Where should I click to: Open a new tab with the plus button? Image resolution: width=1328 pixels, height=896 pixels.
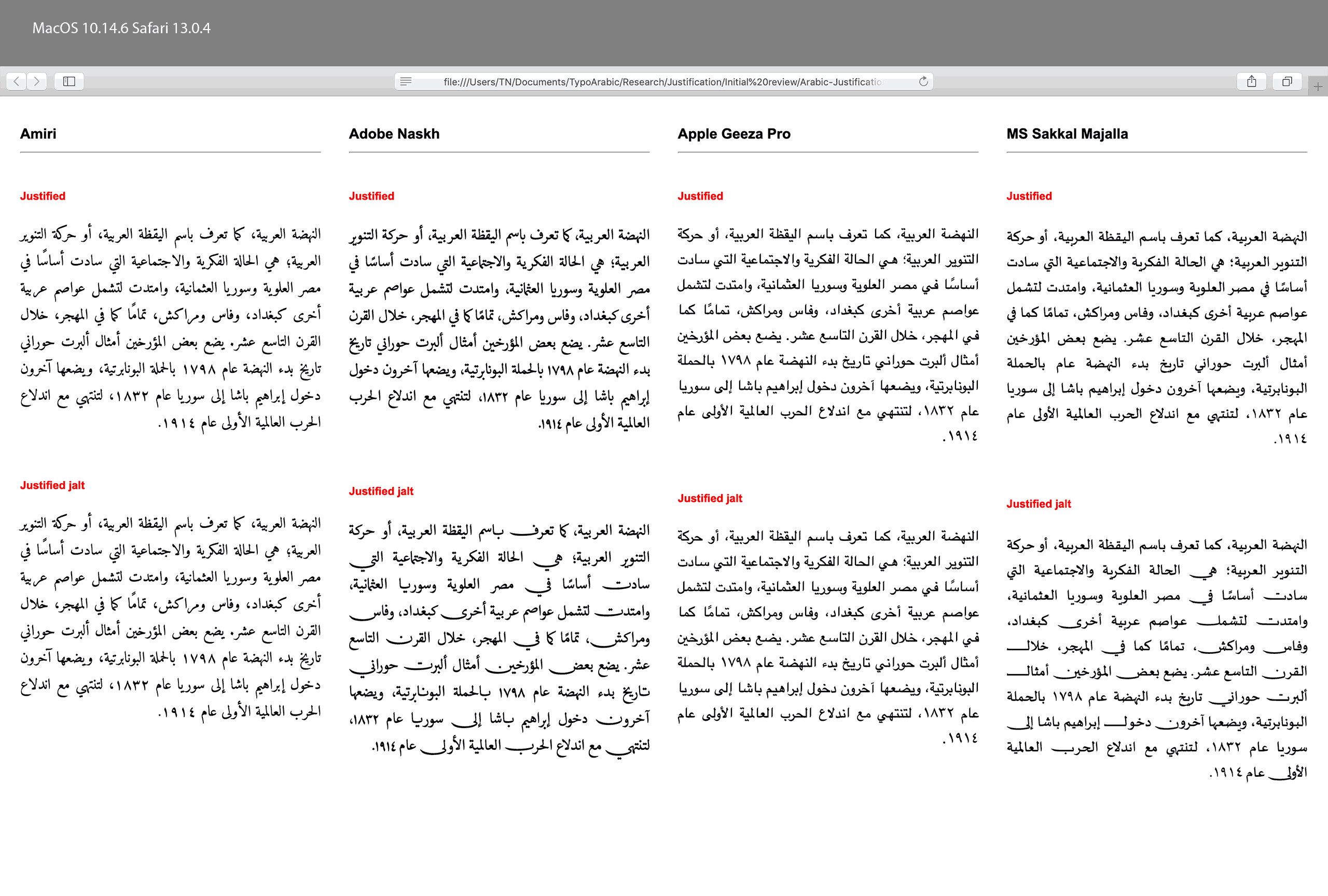[1318, 87]
